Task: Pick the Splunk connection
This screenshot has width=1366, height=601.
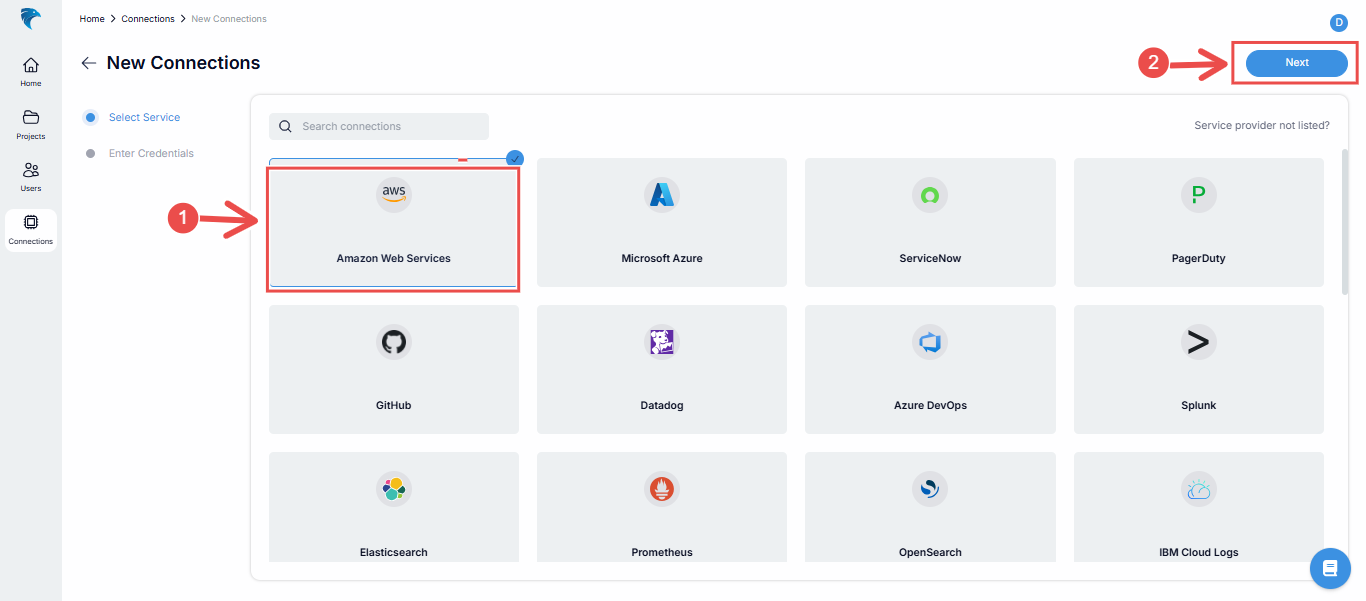Action: coord(1198,369)
